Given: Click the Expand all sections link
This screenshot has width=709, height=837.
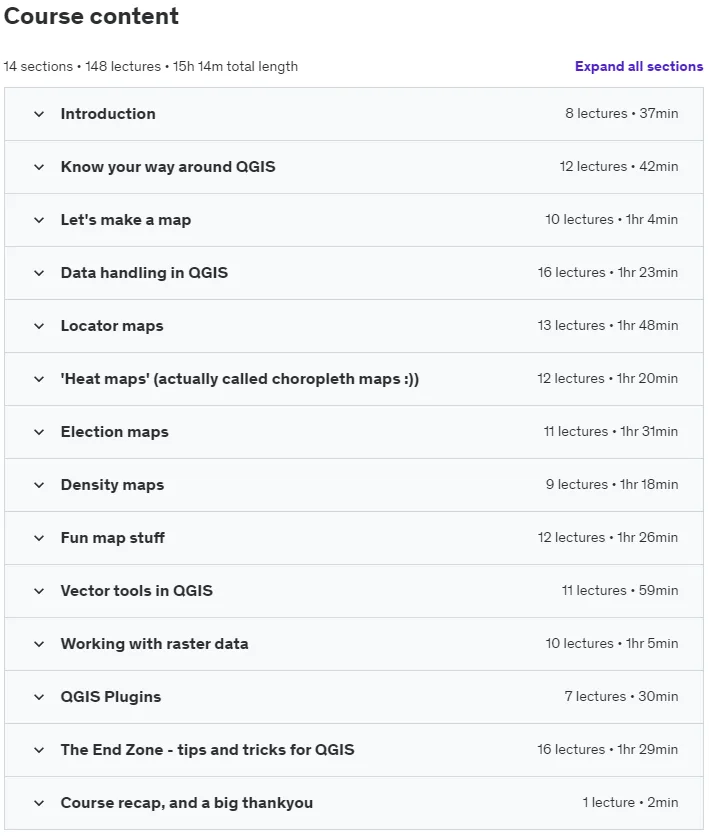Looking at the screenshot, I should click(x=639, y=66).
